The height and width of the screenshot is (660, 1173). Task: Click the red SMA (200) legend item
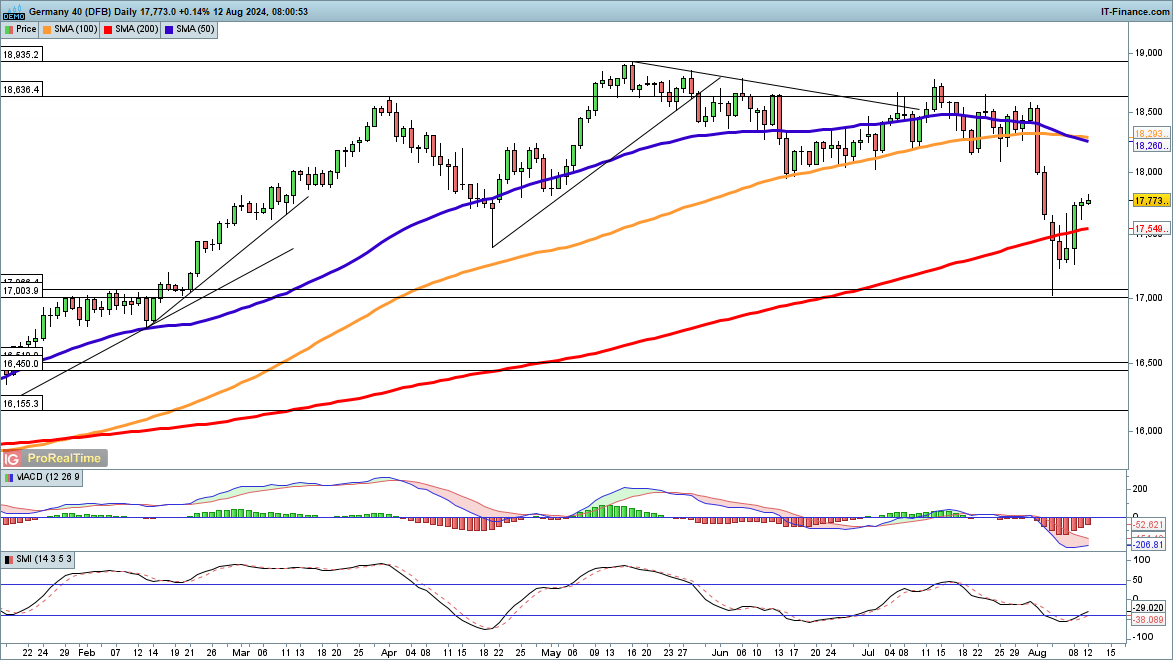pyautogui.click(x=129, y=30)
